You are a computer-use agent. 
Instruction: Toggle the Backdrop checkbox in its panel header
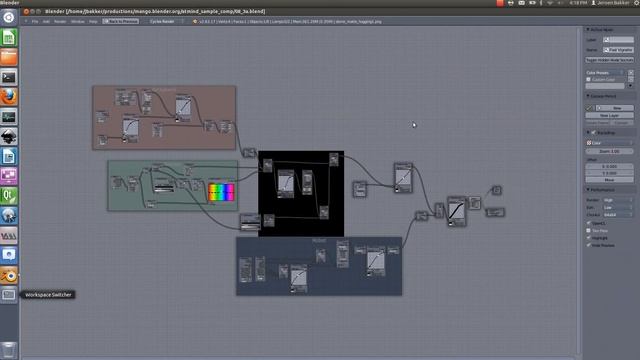[x=593, y=133]
